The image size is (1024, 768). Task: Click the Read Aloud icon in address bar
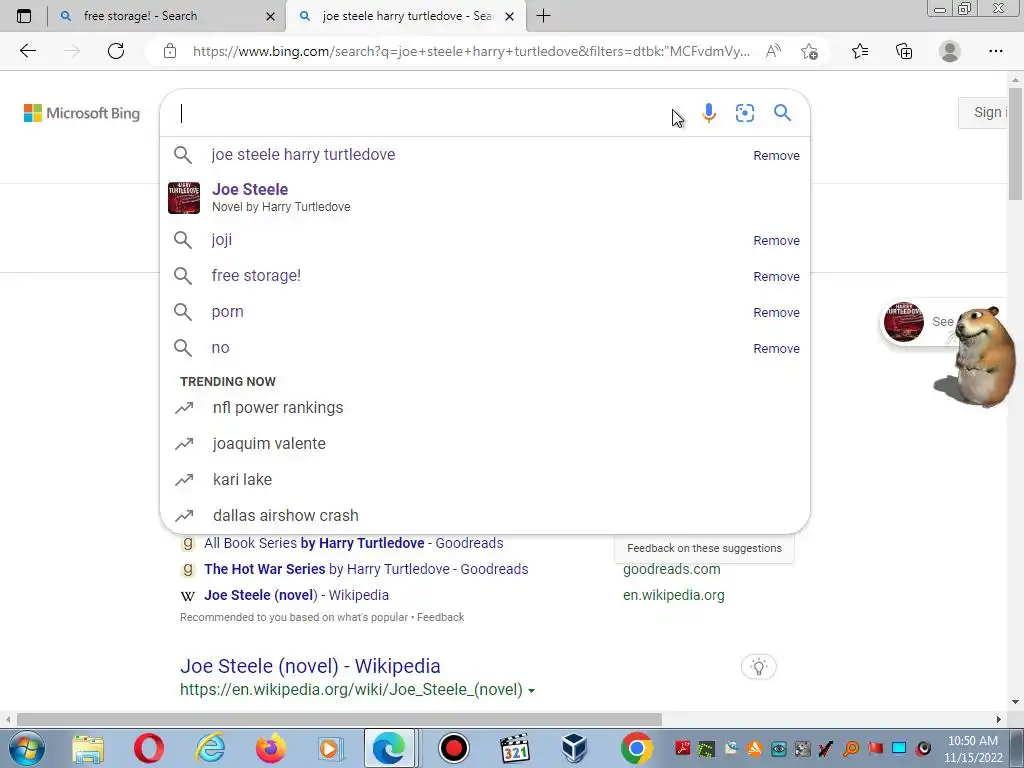tap(773, 51)
